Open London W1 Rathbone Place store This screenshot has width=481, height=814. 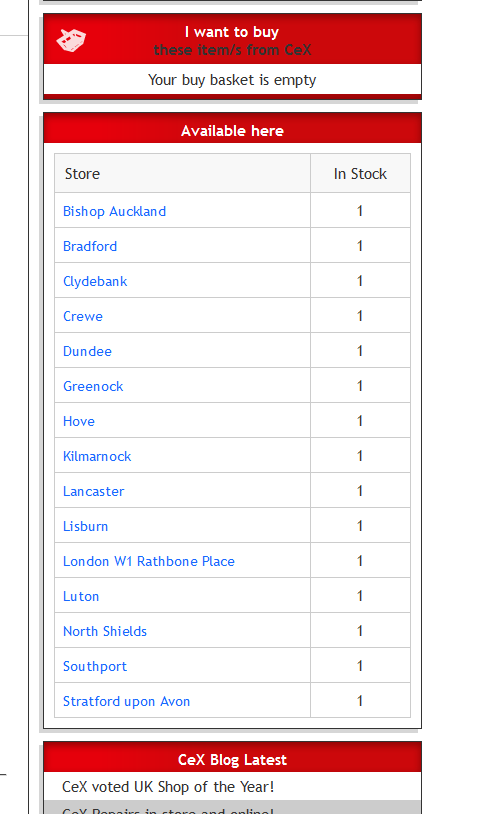coord(148,561)
